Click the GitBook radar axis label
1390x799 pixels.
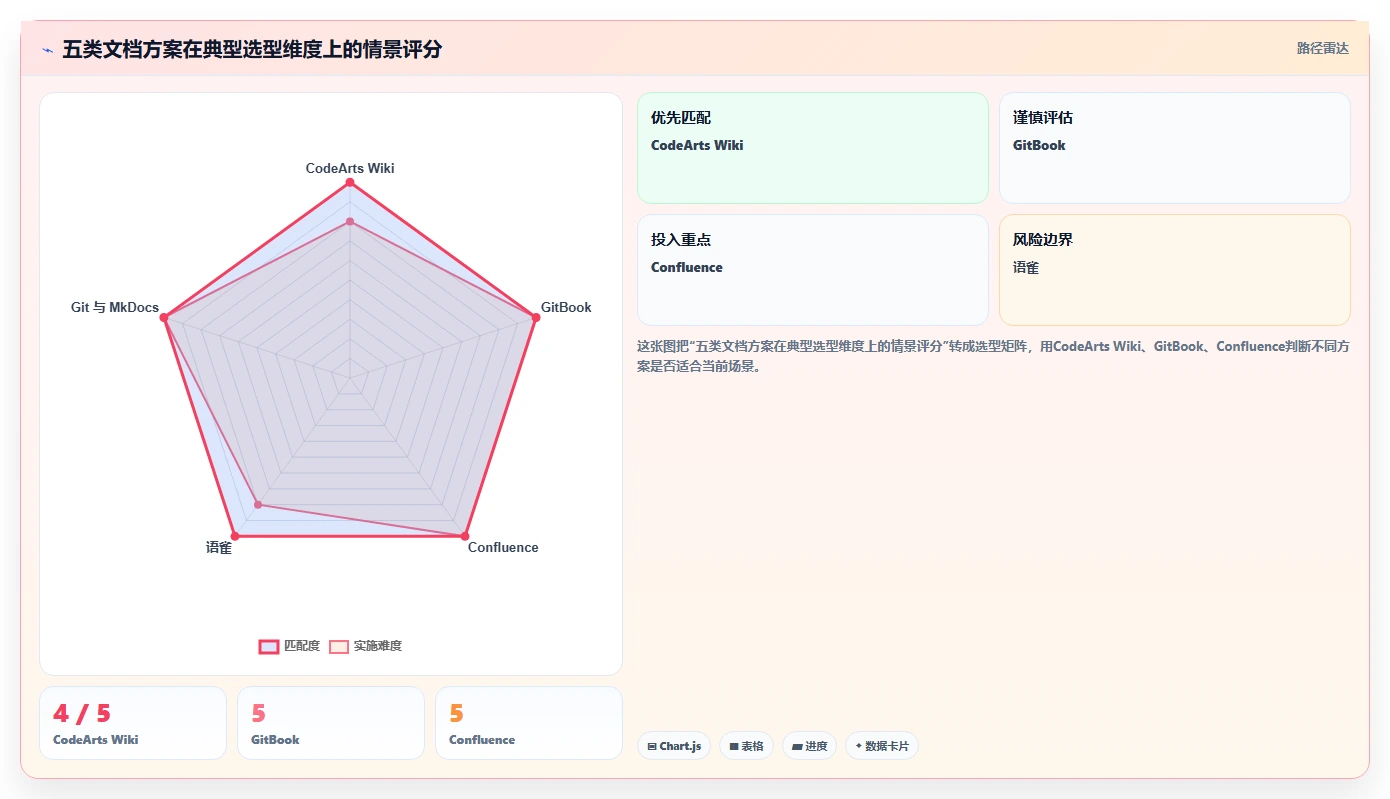click(566, 307)
